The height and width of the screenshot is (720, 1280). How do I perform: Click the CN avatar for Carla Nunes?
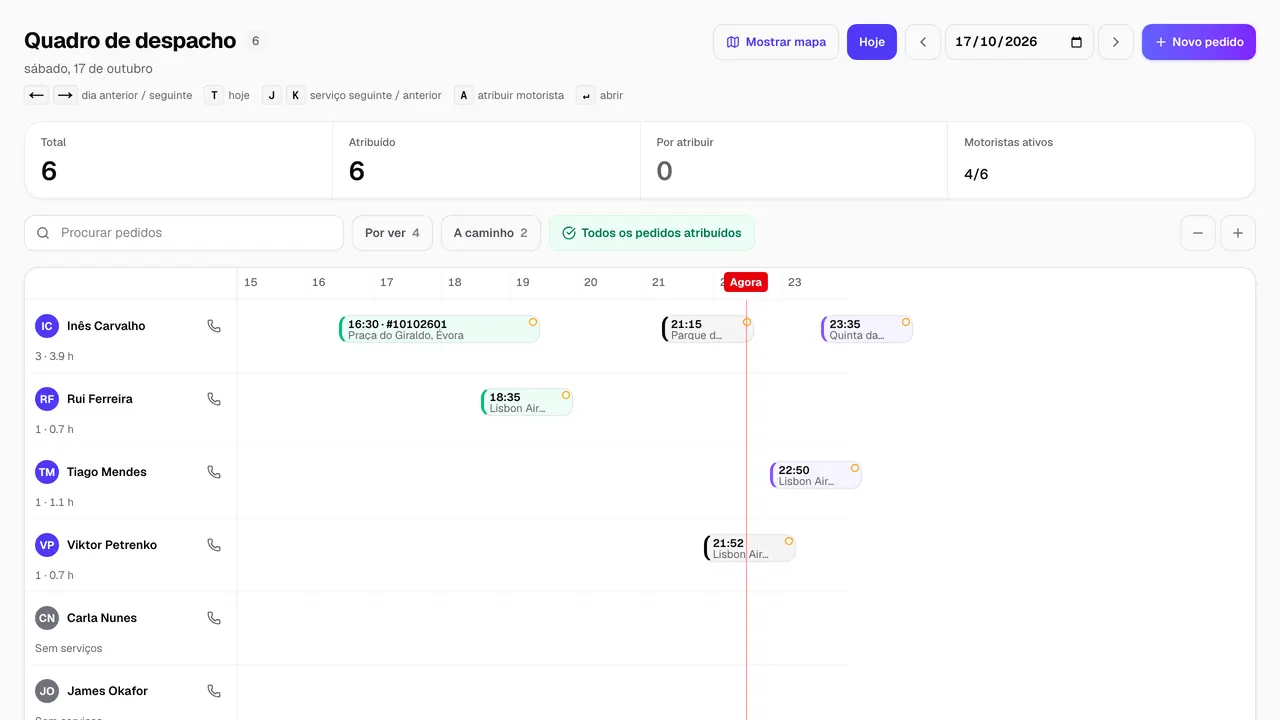(x=47, y=618)
